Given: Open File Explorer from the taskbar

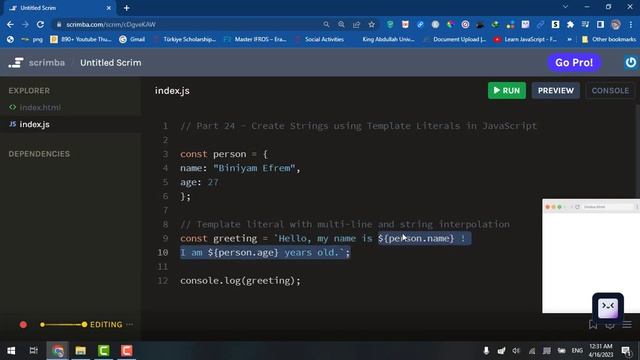Looking at the screenshot, I should click(x=80, y=351).
